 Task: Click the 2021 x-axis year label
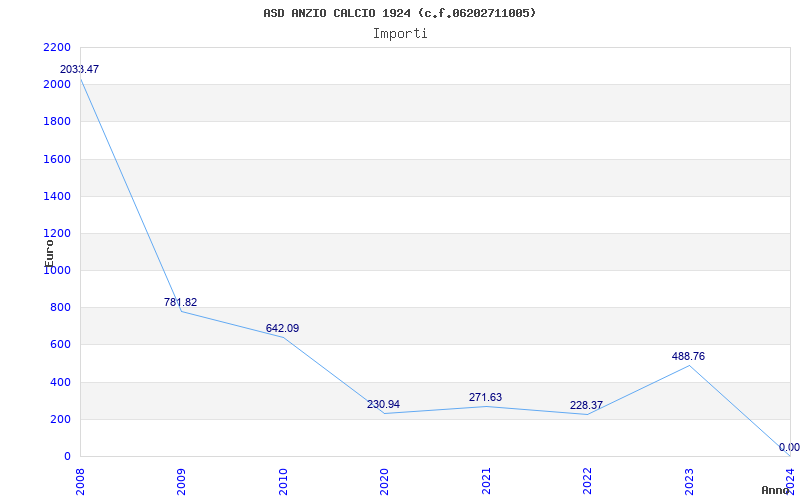coord(486,481)
